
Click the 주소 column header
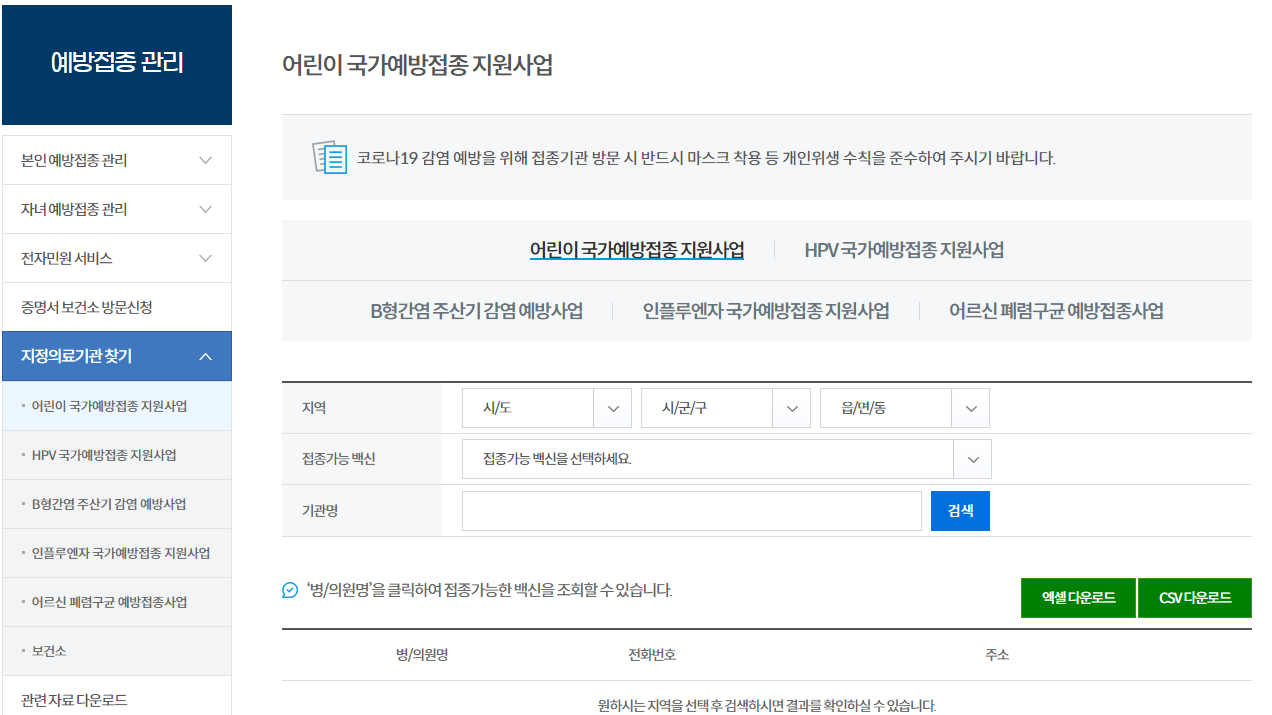tap(997, 655)
